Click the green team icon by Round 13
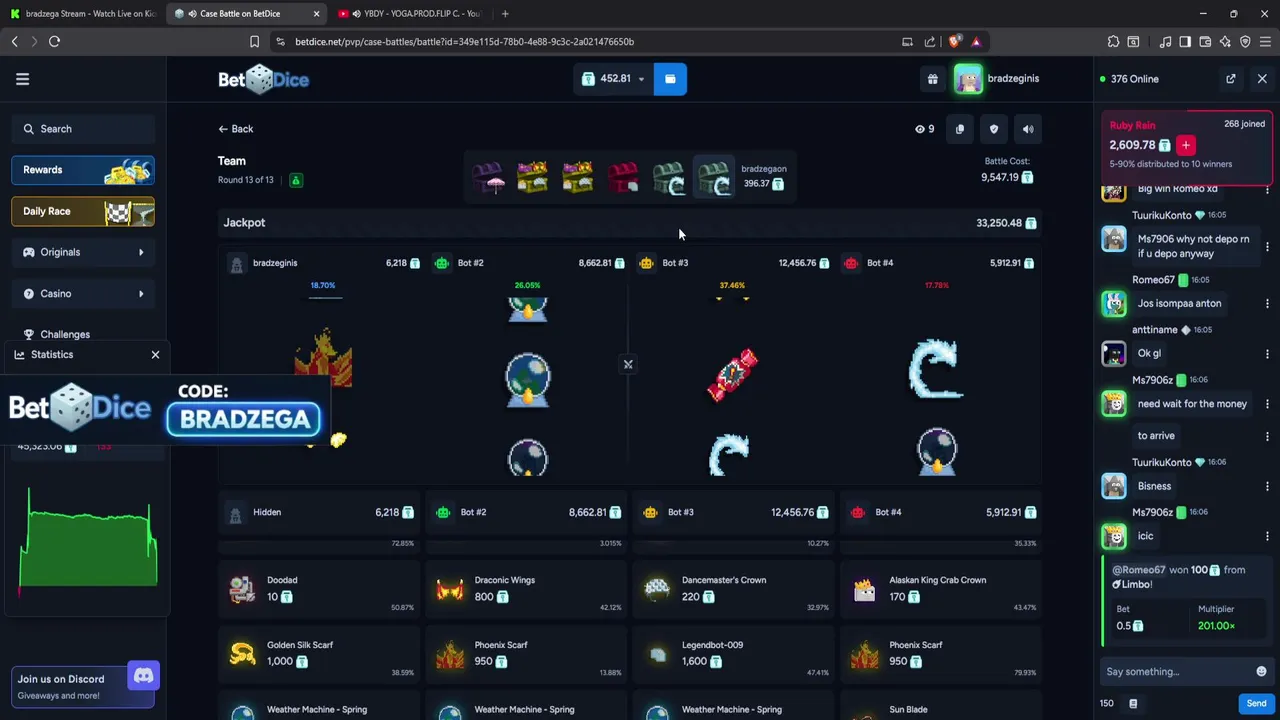Screen dimensions: 1280x720 296,180
